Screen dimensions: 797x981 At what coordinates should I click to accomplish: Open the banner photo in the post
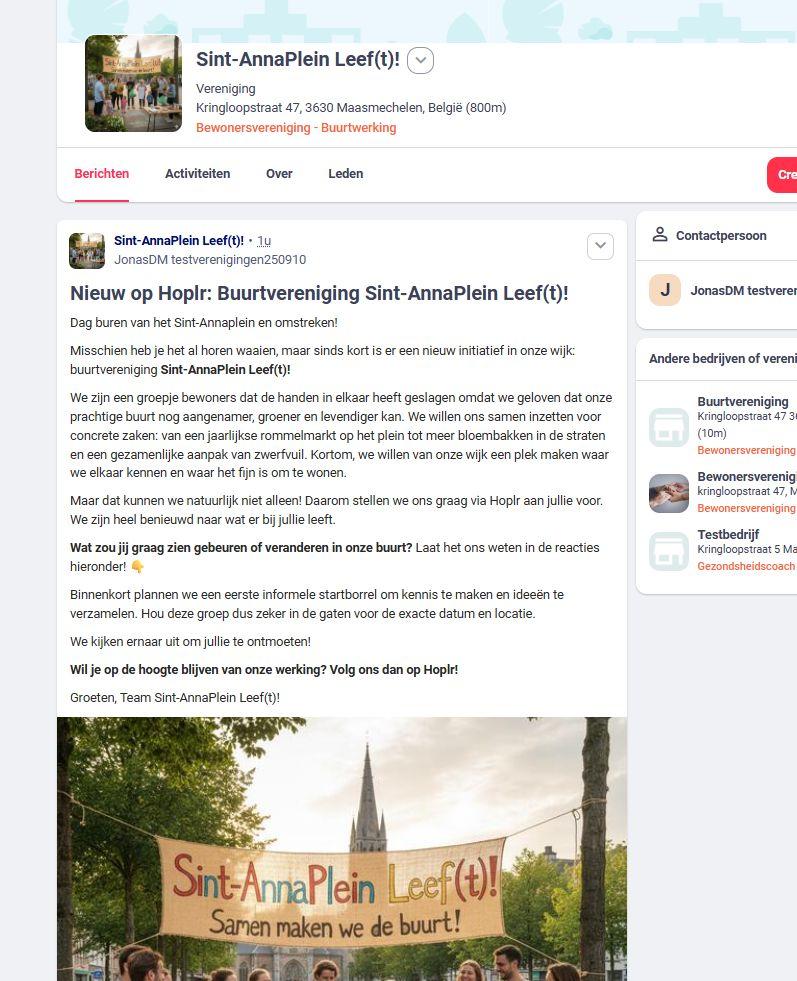click(x=342, y=849)
